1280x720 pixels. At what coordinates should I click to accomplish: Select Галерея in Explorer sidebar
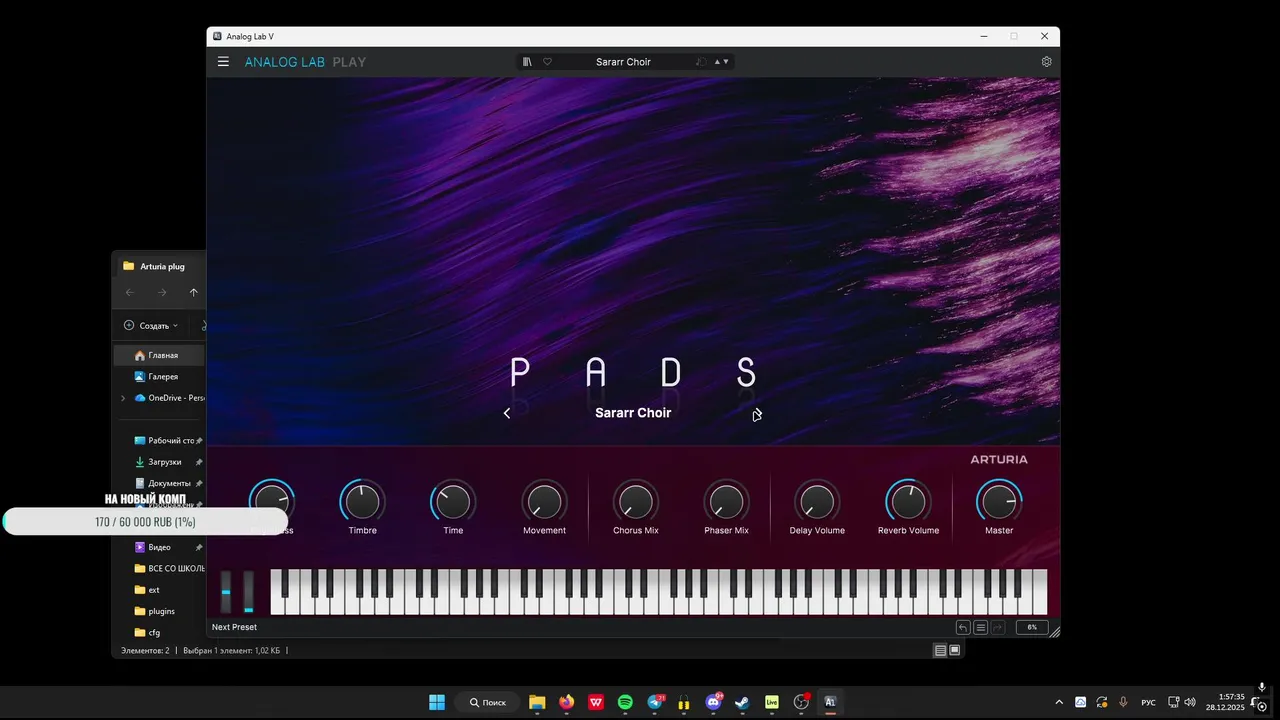tap(160, 377)
